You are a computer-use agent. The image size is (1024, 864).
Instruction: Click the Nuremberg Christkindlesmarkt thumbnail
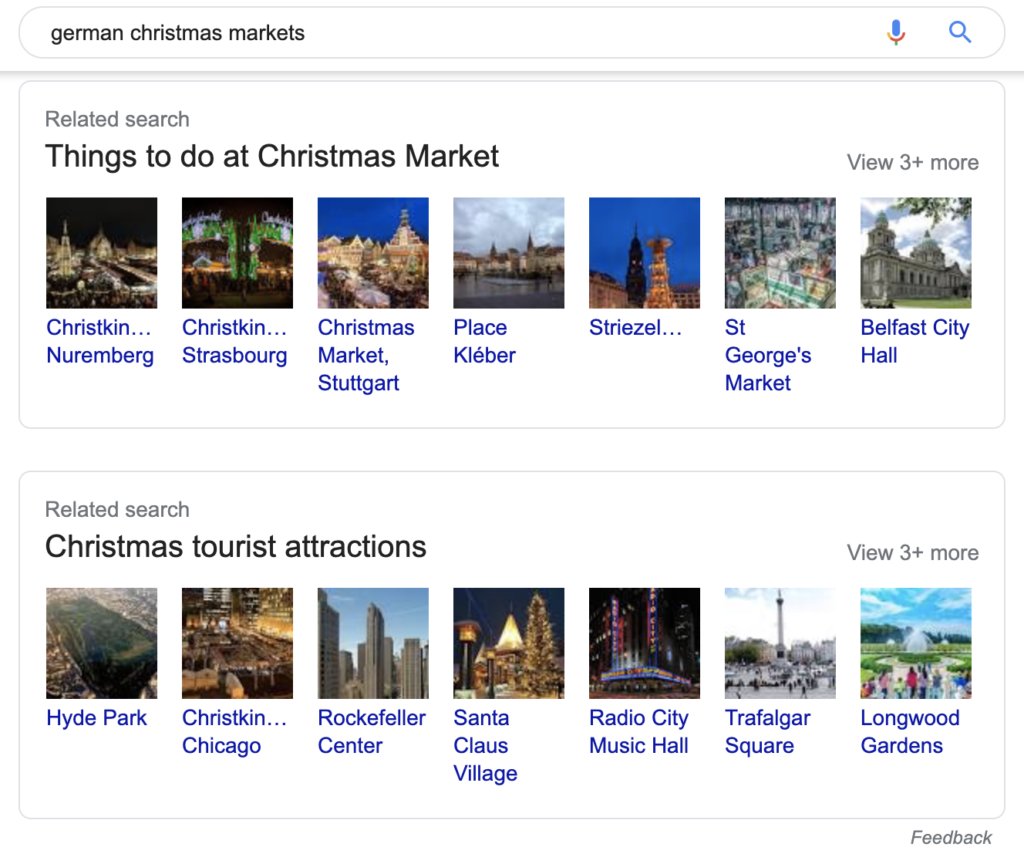click(x=102, y=253)
